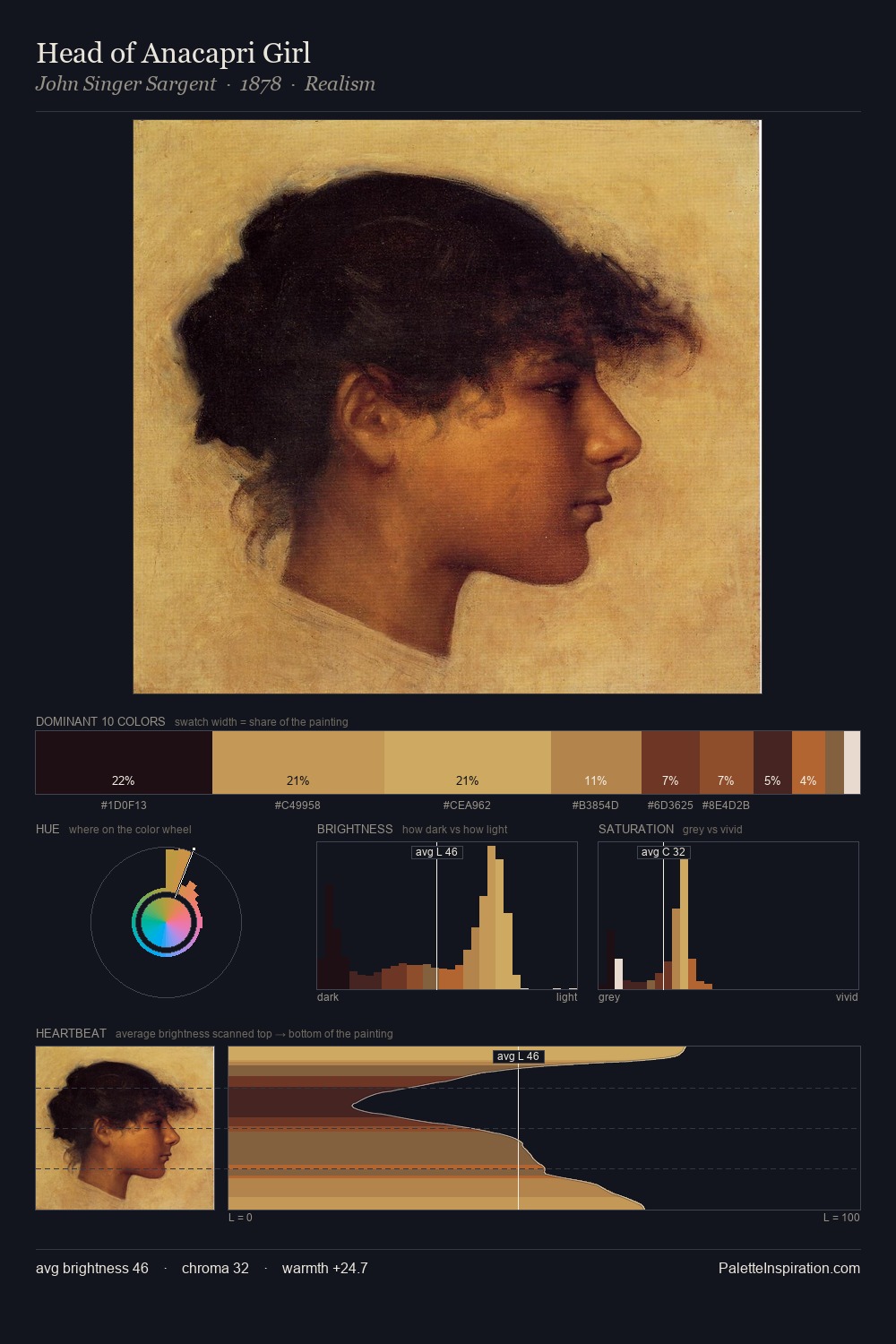896x1344 pixels.
Task: Click the tall golden hue wedge
Action: [x=177, y=870]
